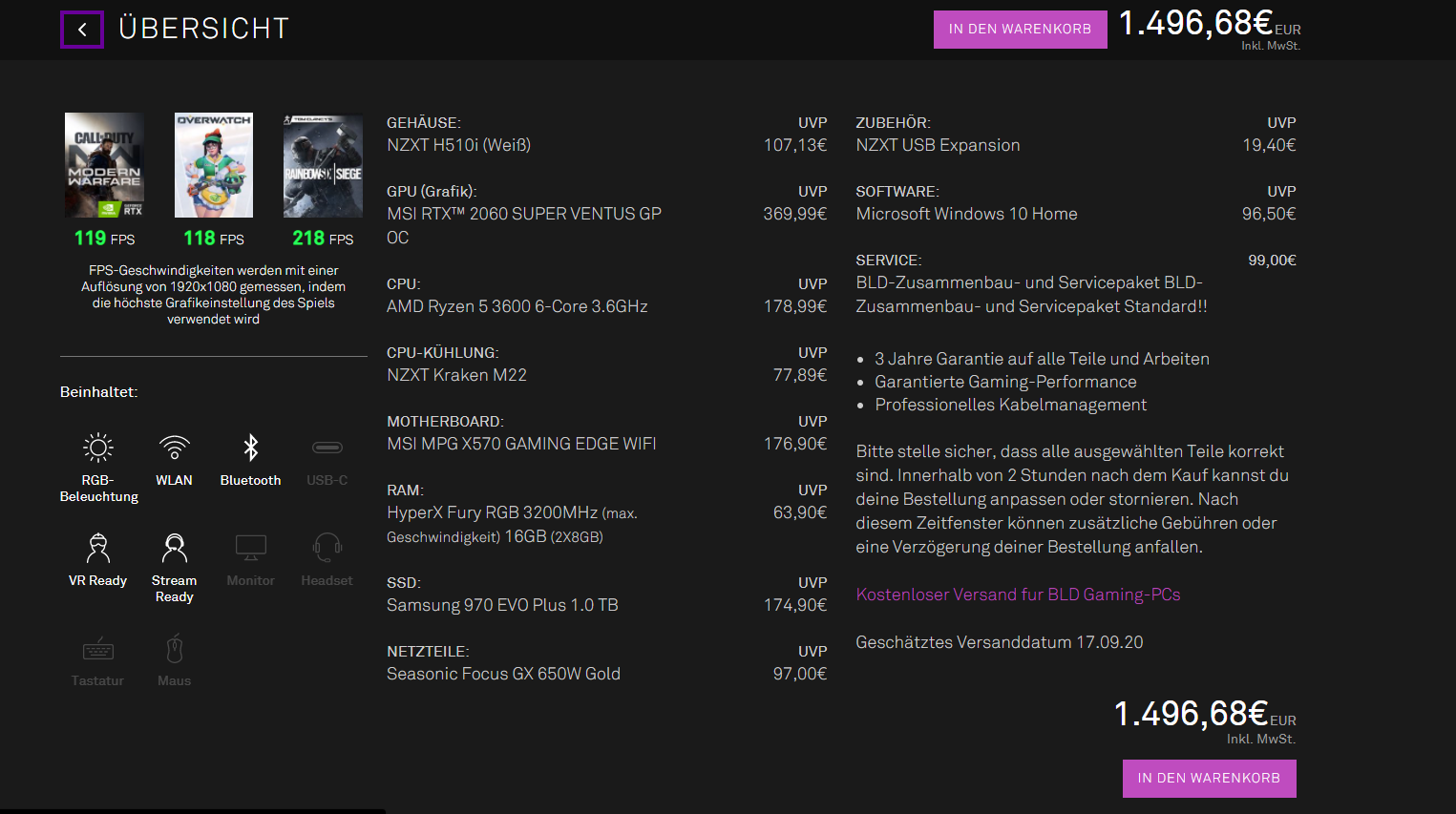1456x814 pixels.
Task: Click the Samsung 970 EVO Plus SSD entry
Action: coord(502,605)
